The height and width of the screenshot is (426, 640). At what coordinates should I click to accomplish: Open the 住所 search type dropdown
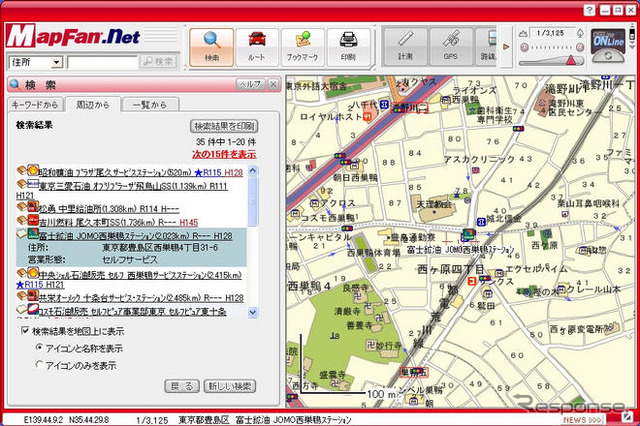[56, 62]
